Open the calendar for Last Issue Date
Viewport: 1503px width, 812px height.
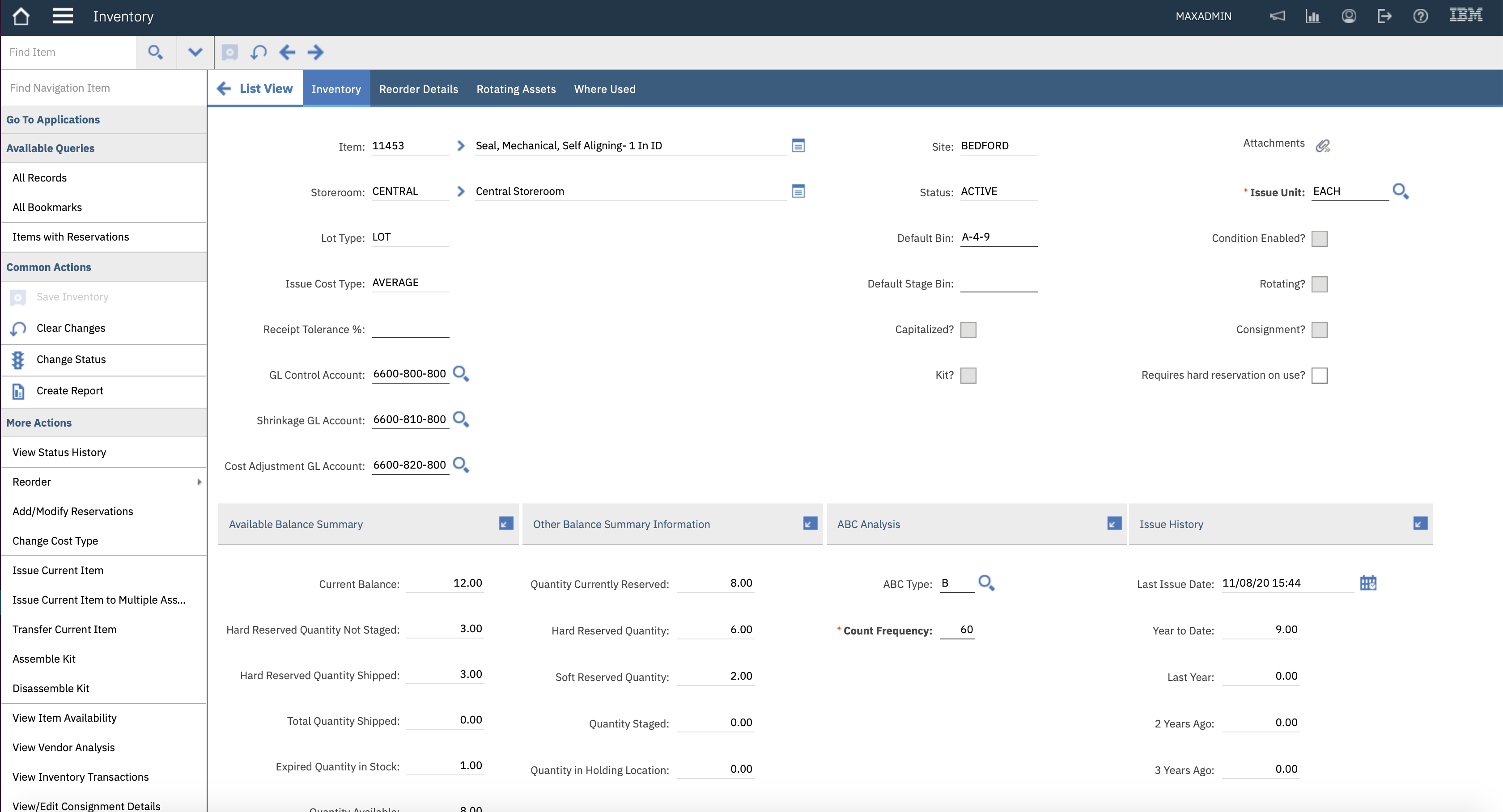tap(1368, 583)
